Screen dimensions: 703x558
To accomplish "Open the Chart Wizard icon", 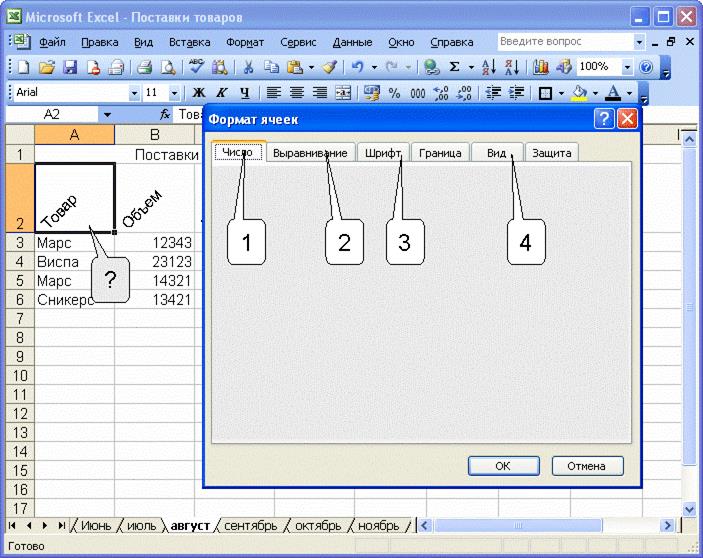I will 542,68.
